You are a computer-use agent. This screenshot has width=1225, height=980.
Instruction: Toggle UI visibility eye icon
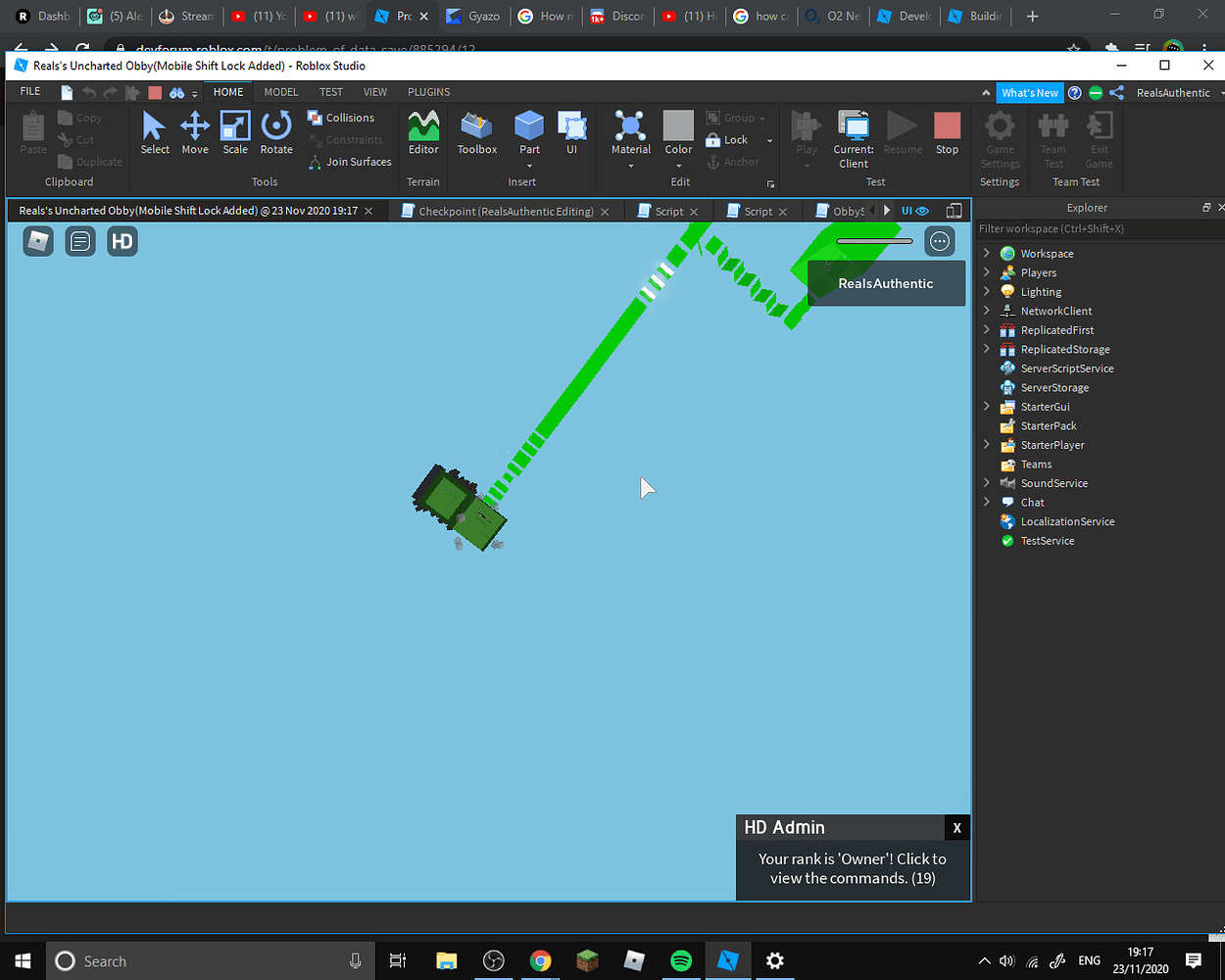(x=921, y=211)
